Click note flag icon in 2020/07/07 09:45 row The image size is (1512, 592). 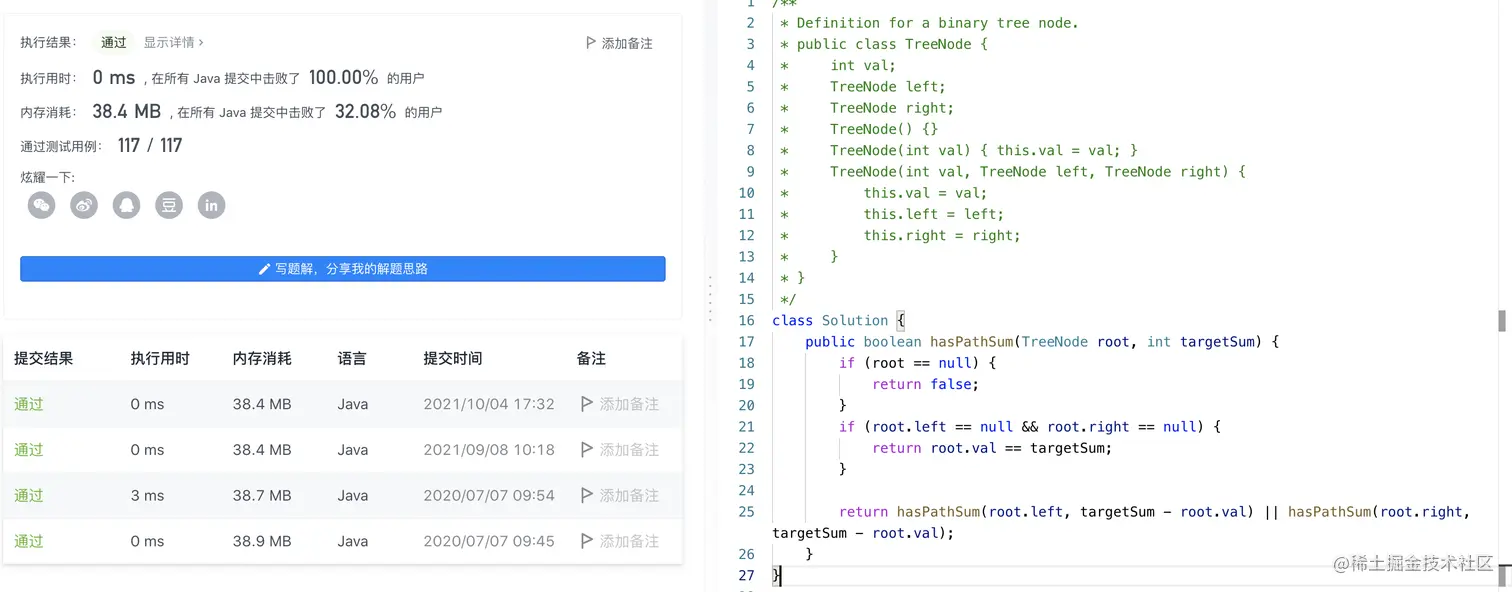click(587, 541)
